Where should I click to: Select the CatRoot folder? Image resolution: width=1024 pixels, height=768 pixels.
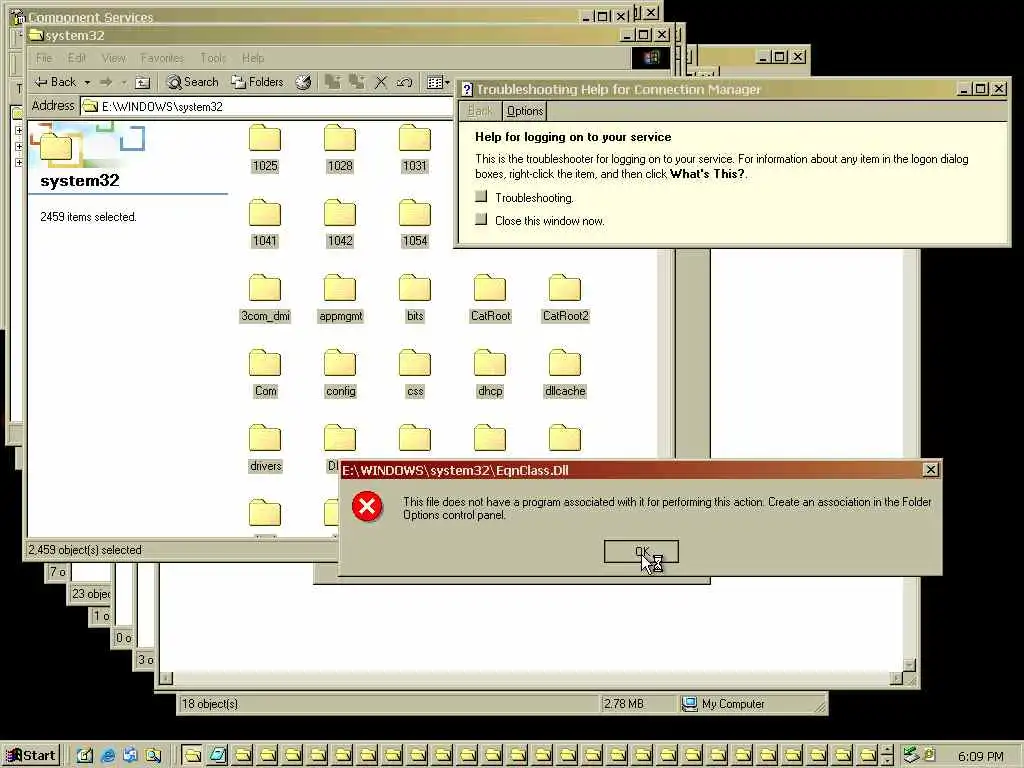click(x=490, y=298)
